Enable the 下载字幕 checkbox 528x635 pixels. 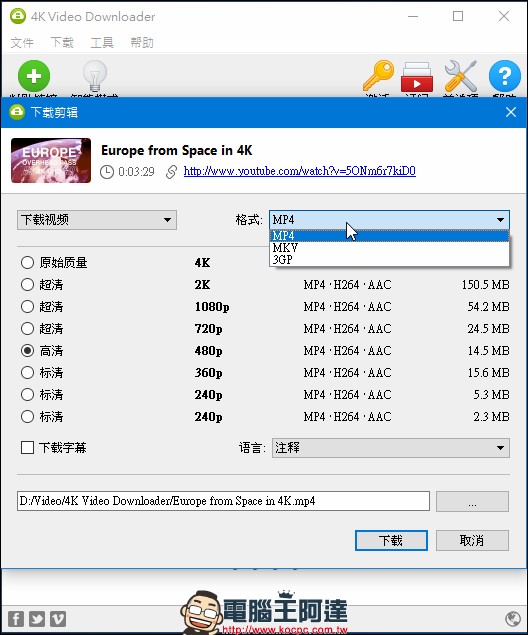(x=27, y=447)
